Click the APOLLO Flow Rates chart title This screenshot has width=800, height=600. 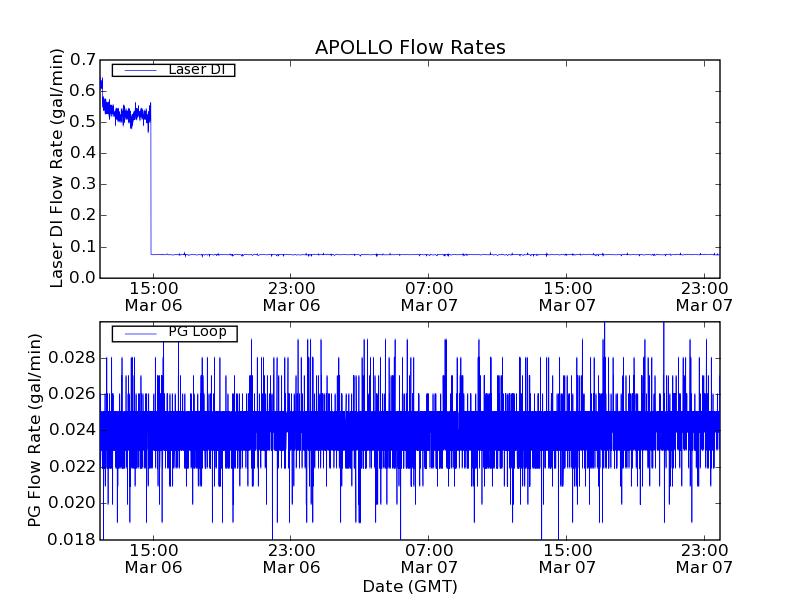(410, 47)
